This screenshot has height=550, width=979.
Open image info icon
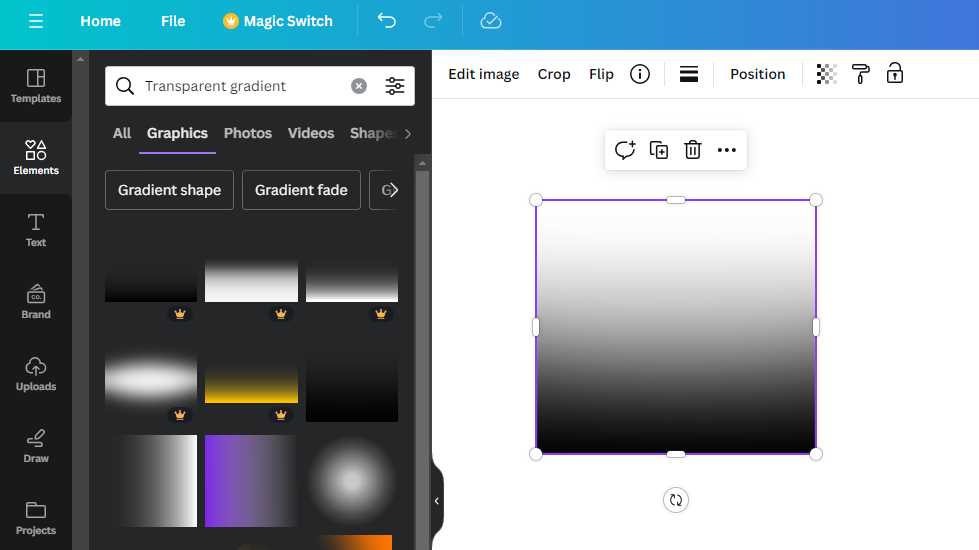click(639, 74)
